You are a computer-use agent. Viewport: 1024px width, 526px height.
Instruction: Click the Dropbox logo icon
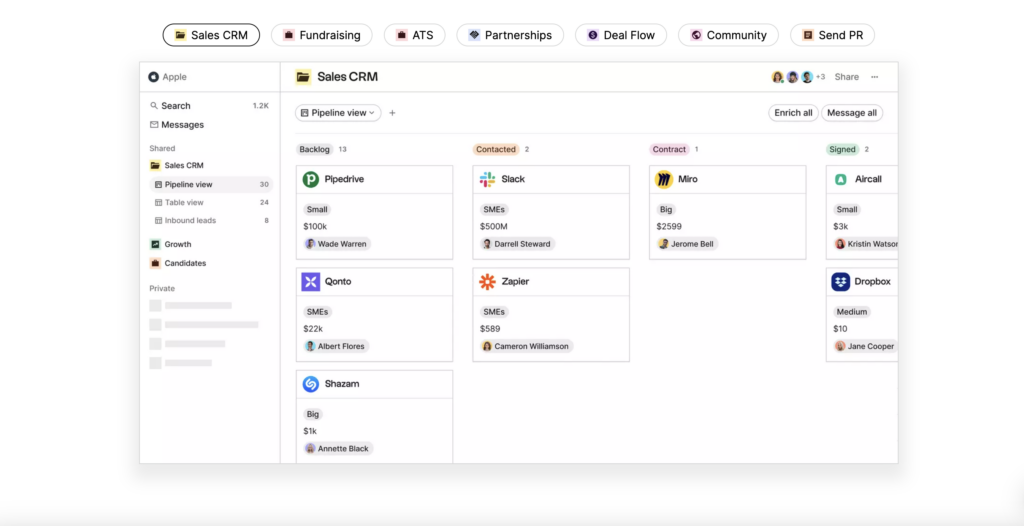840,282
